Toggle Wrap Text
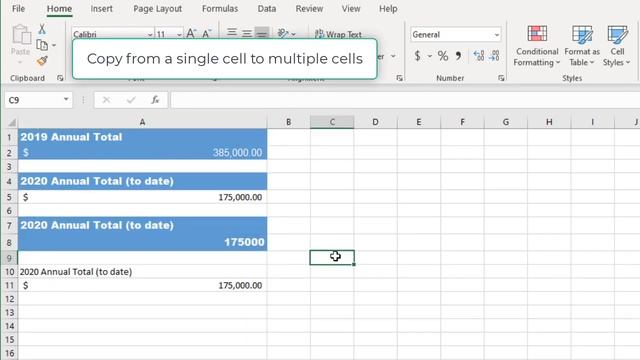 point(338,34)
